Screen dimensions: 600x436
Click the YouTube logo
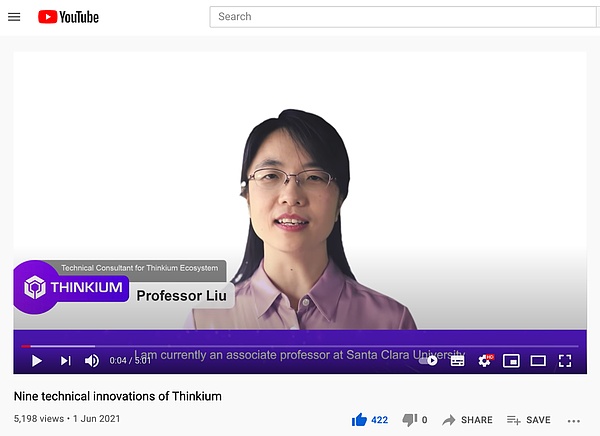[x=68, y=17]
